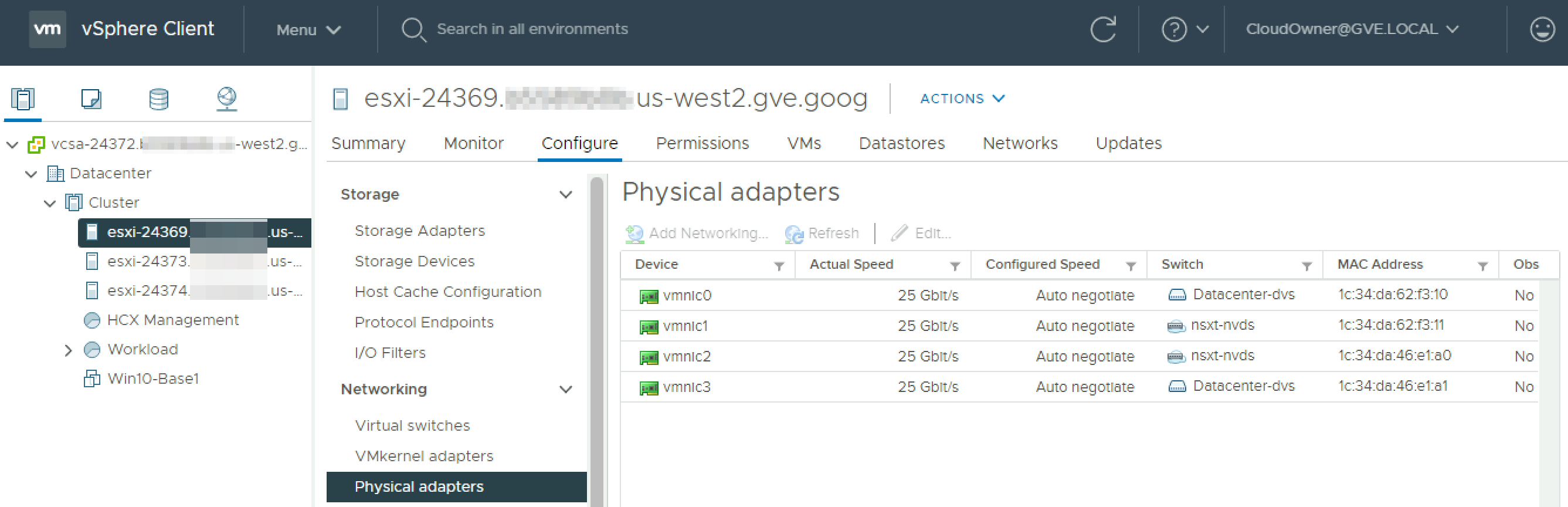Open the ACTIONS dropdown

pyautogui.click(x=962, y=99)
